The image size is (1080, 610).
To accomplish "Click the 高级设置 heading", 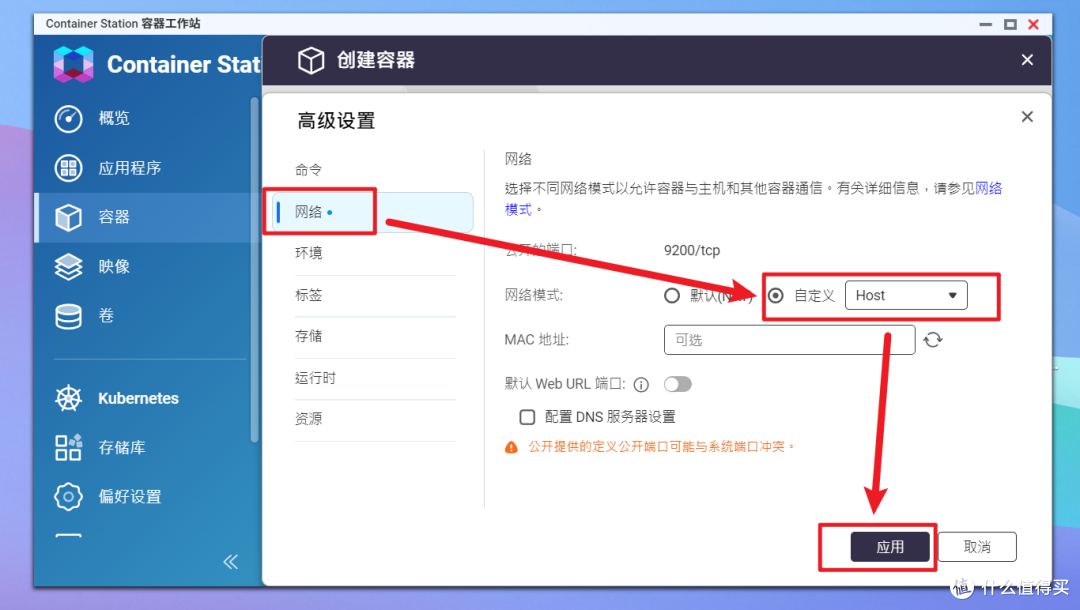I will tap(336, 121).
